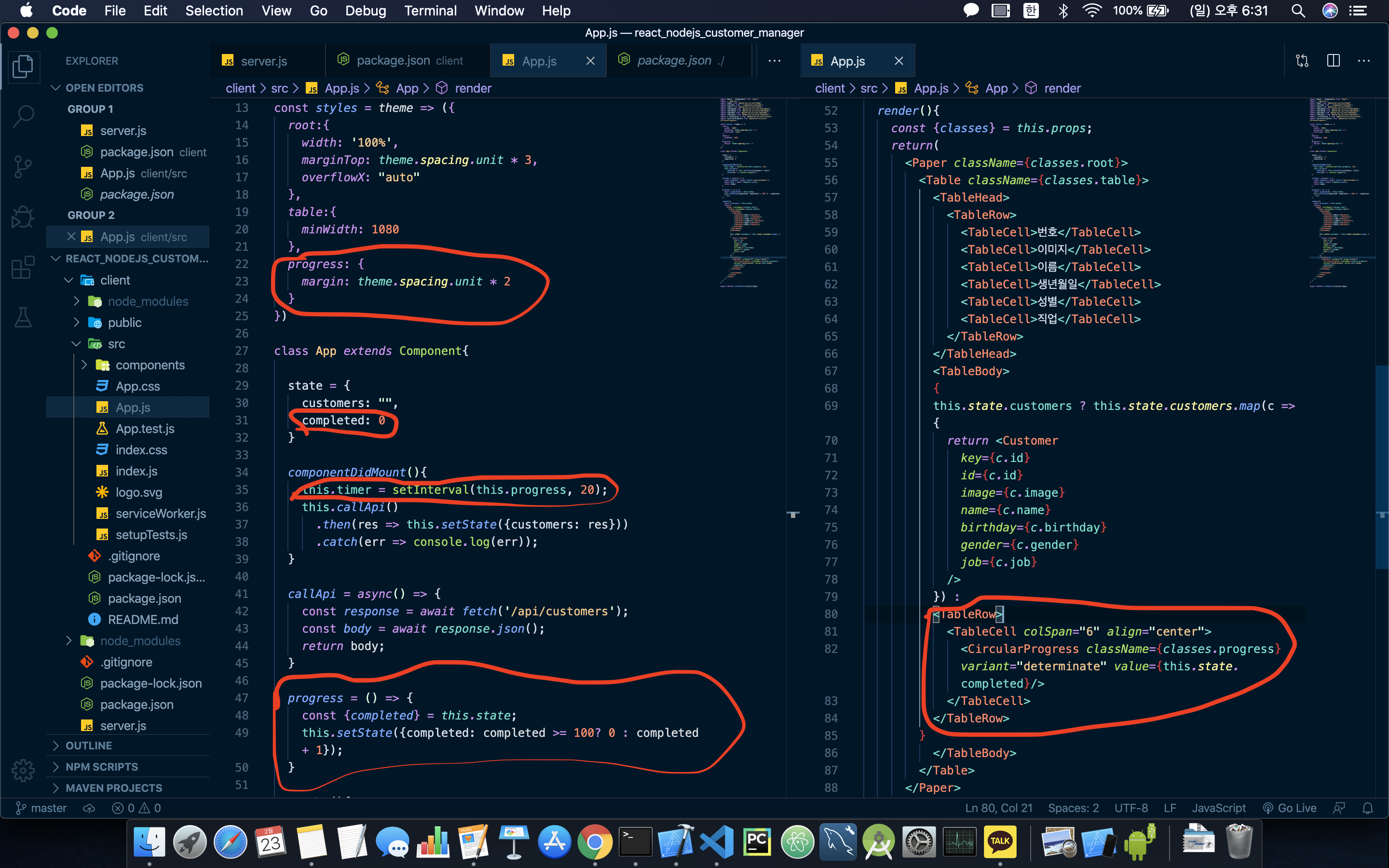The image size is (1389, 868).
Task: Open the Debug view icon
Action: (x=23, y=217)
